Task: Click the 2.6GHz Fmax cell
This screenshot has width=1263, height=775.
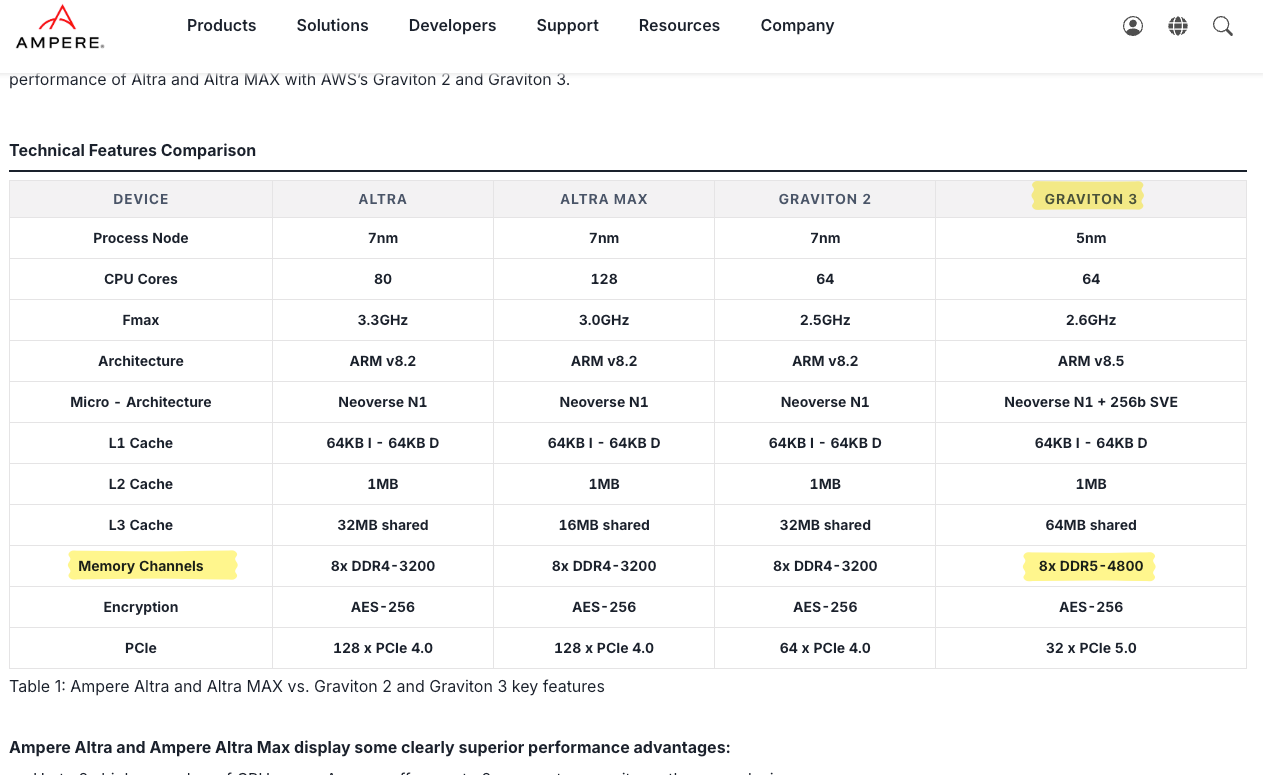Action: click(x=1091, y=320)
